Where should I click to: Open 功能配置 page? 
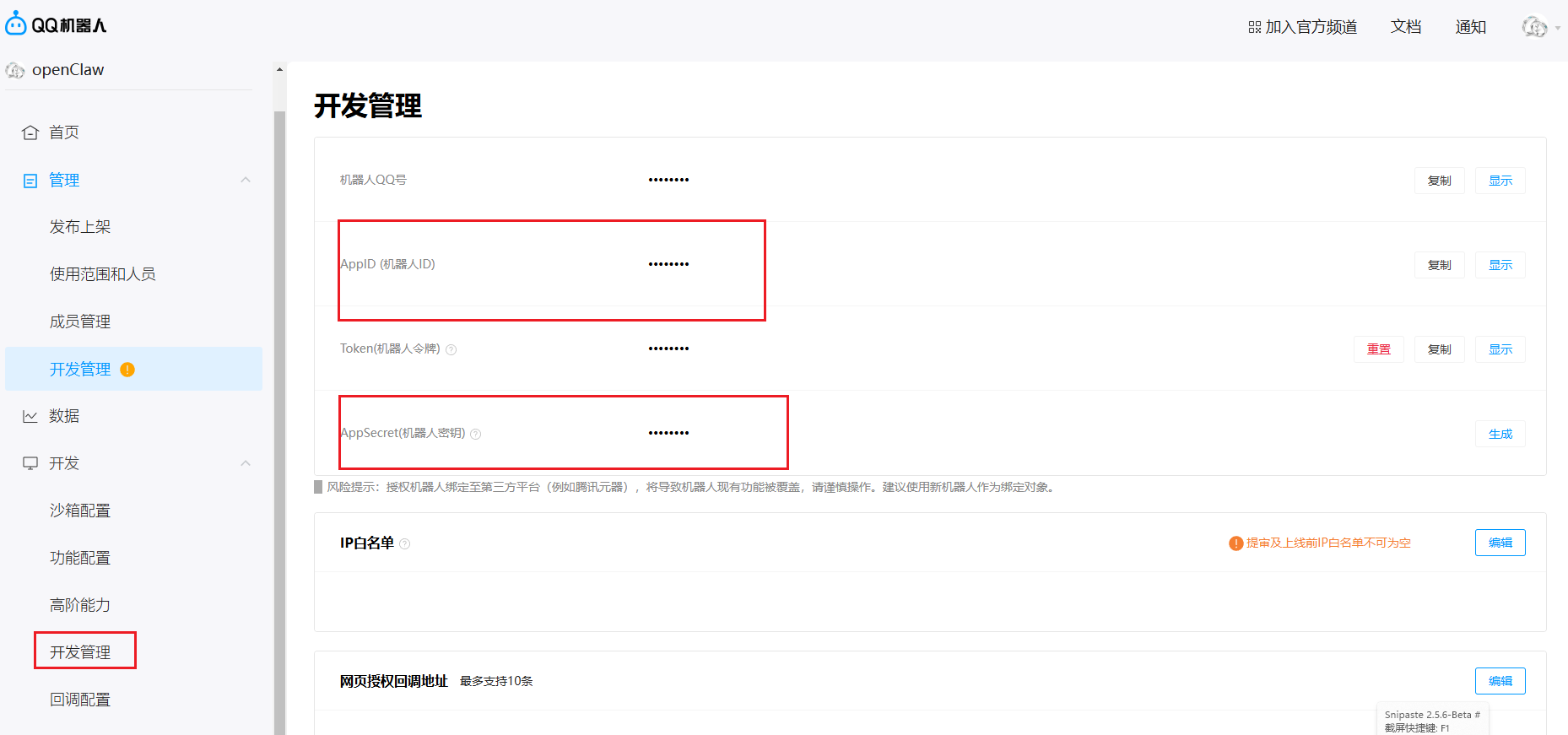(80, 558)
